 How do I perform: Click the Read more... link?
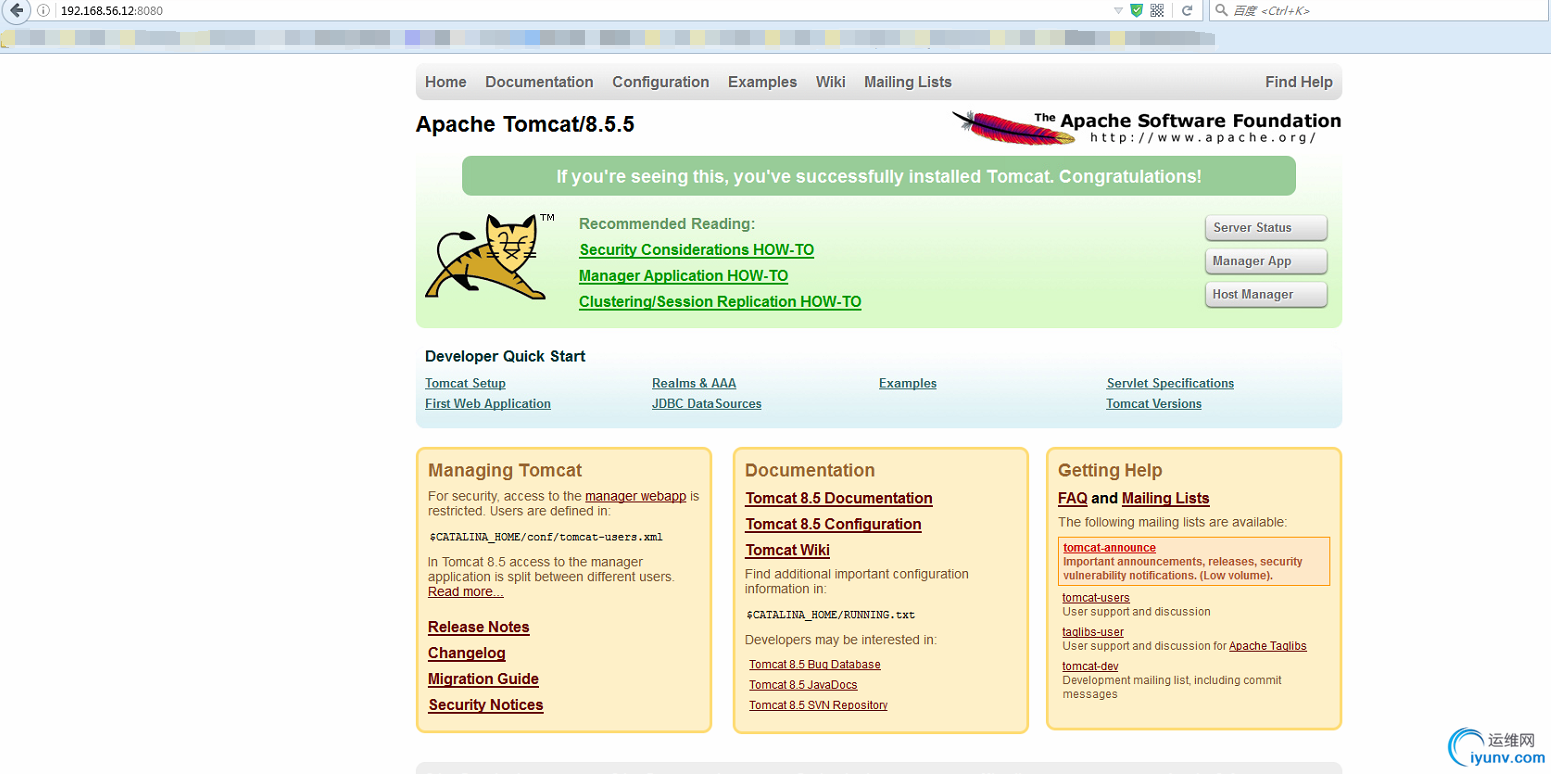[x=466, y=592]
